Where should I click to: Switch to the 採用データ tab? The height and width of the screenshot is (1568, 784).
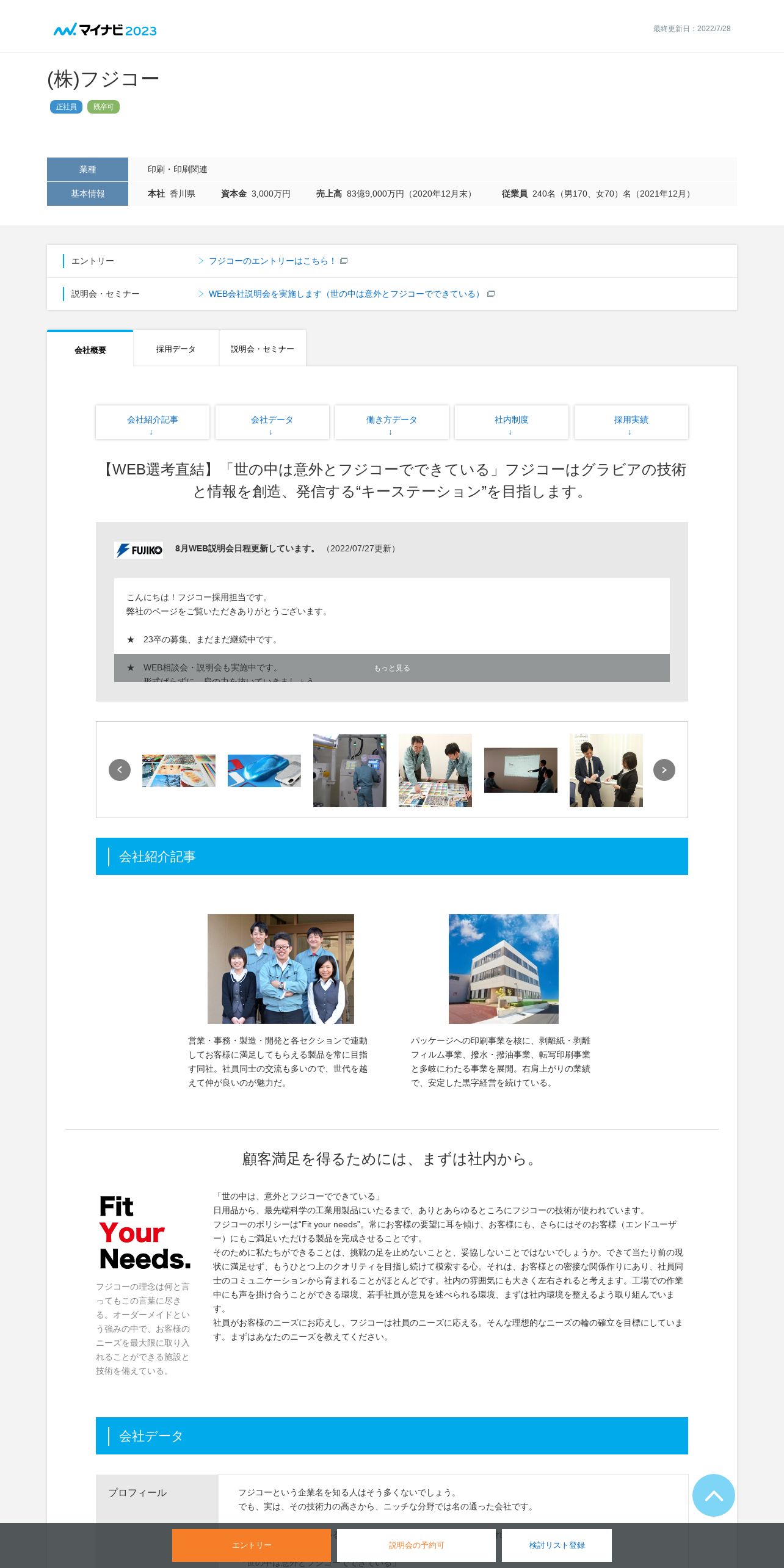tap(176, 349)
